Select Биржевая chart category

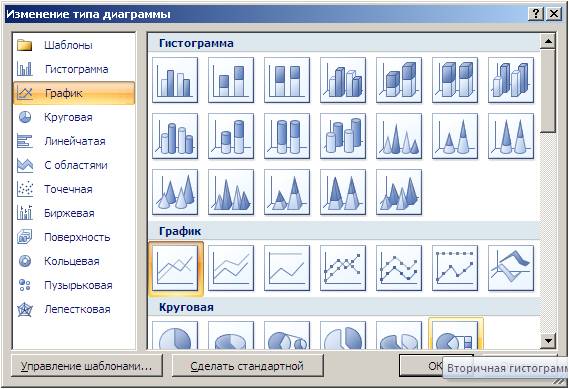click(x=74, y=213)
